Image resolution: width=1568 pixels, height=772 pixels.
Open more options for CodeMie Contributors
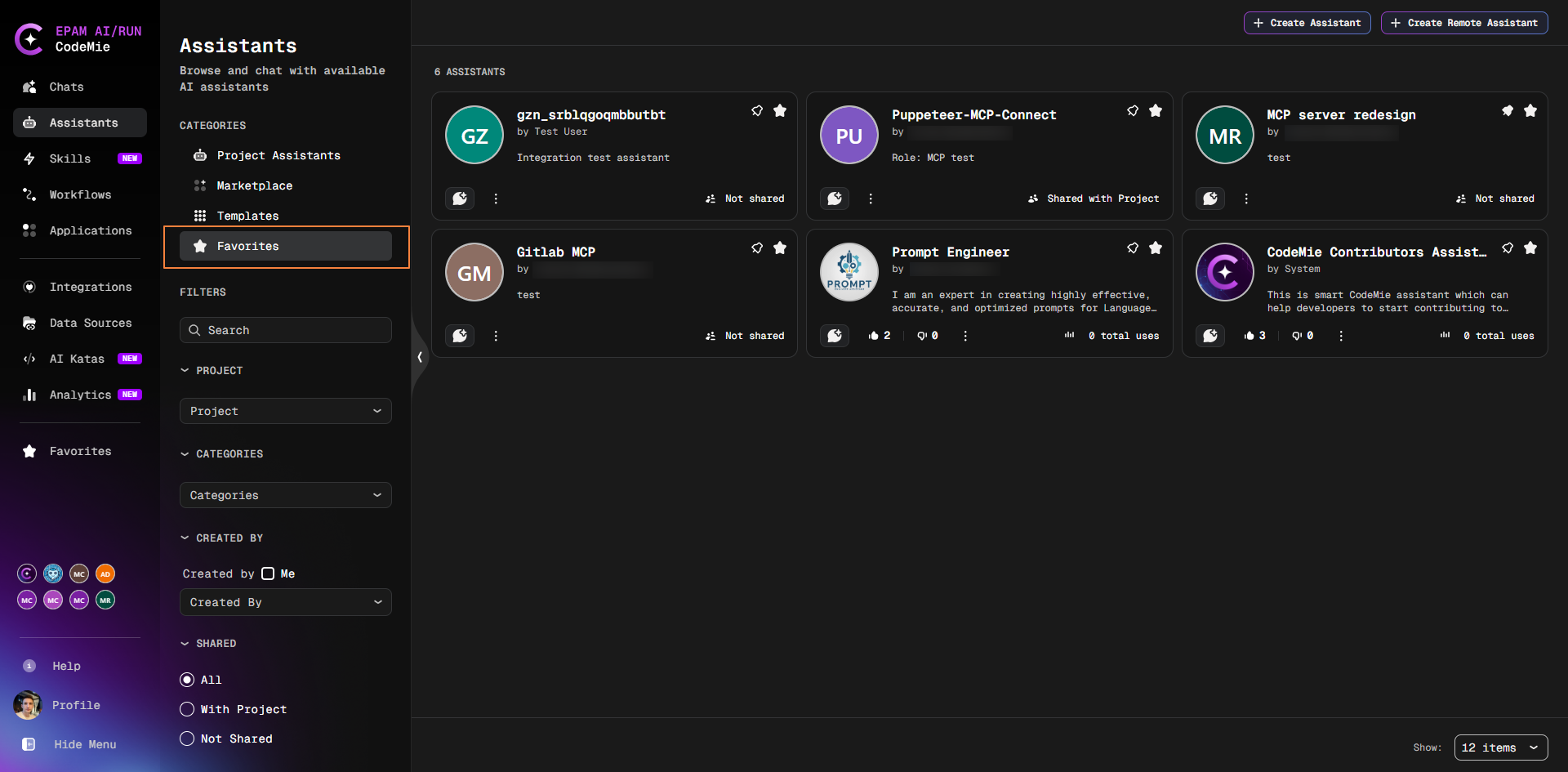click(x=1341, y=336)
